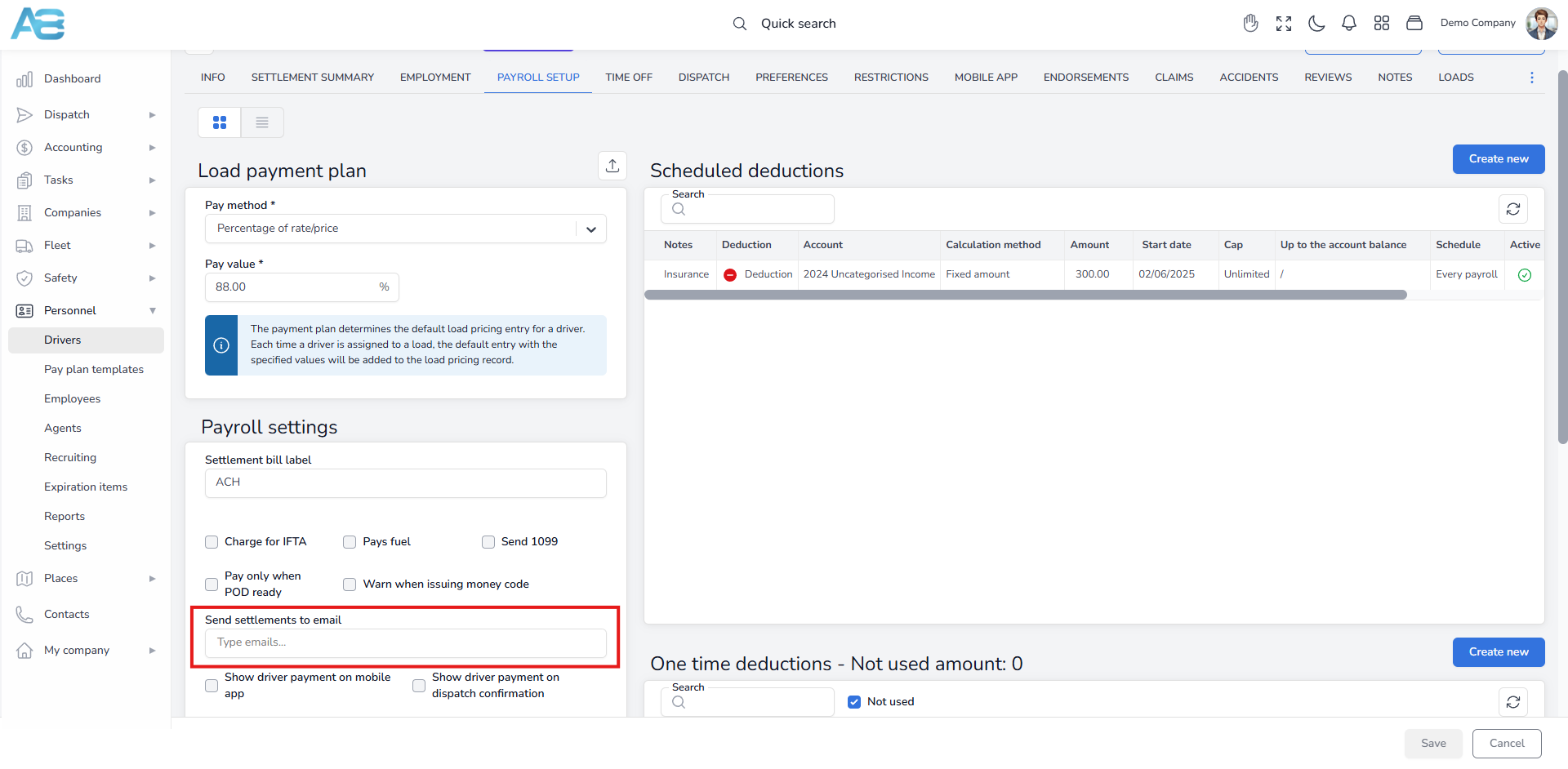Screen dimensions: 1568x769
Task: Click the Cancel button
Action: [x=1507, y=744]
